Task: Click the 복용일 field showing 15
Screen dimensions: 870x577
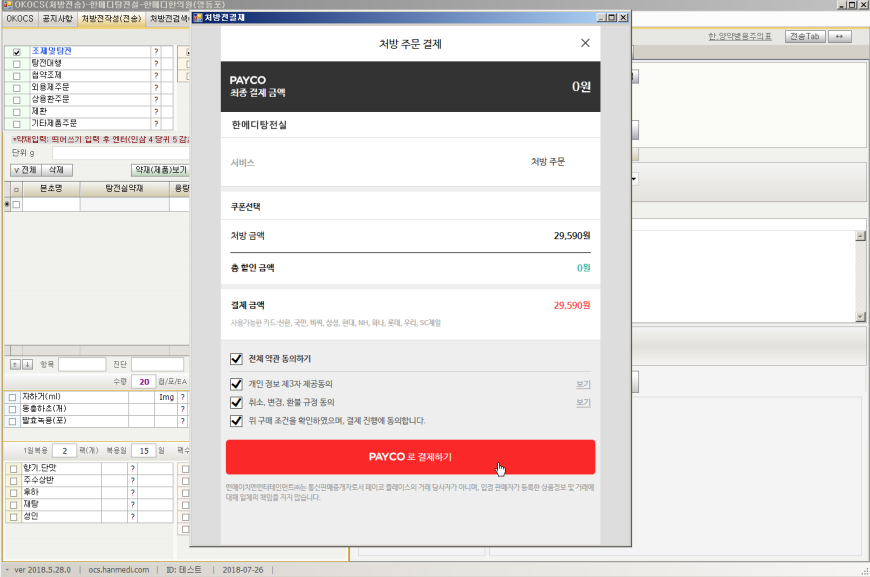Action: [144, 451]
